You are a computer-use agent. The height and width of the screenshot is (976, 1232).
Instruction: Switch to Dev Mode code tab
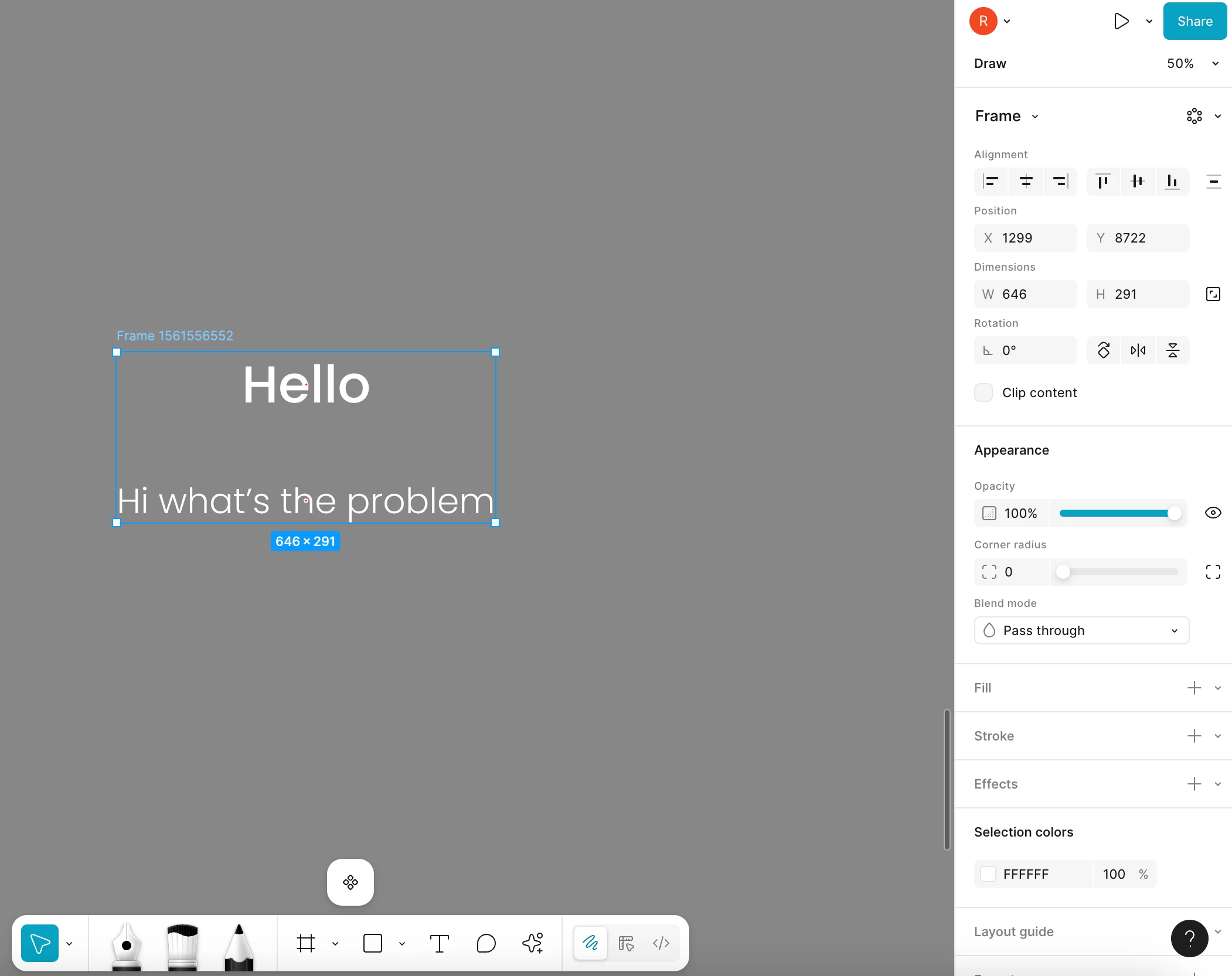pos(661,943)
